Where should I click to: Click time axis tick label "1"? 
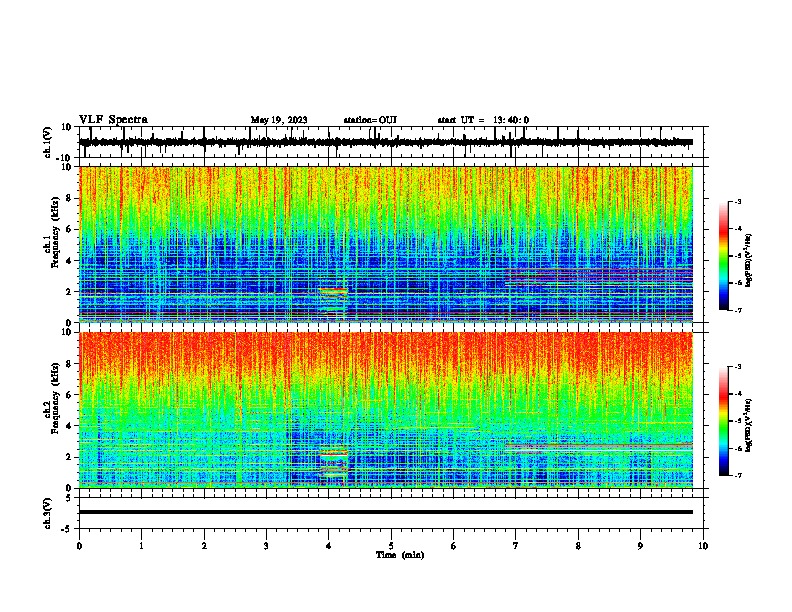[142, 546]
